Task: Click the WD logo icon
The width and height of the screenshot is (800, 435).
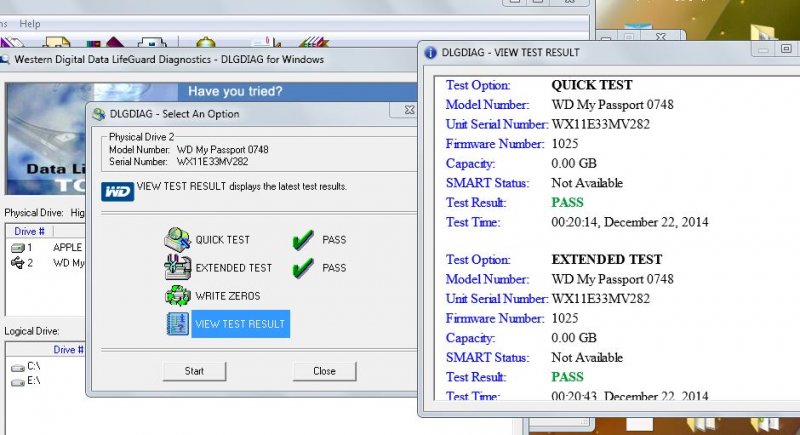Action: (x=117, y=192)
